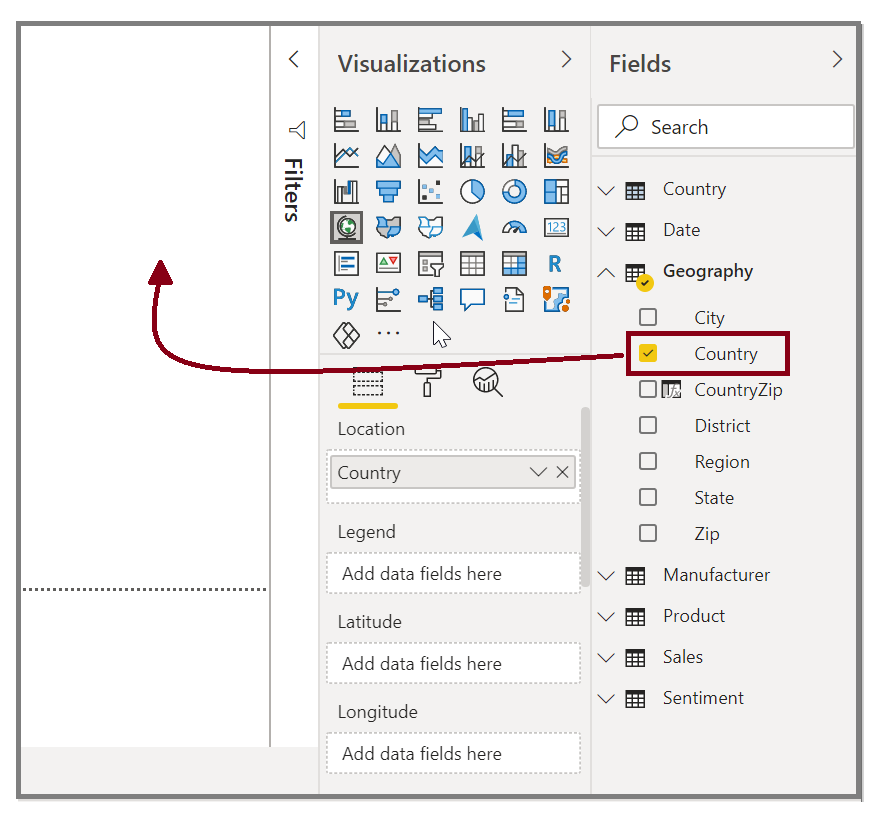Check the Zip field checkbox
The image size is (888, 822).
tap(648, 533)
